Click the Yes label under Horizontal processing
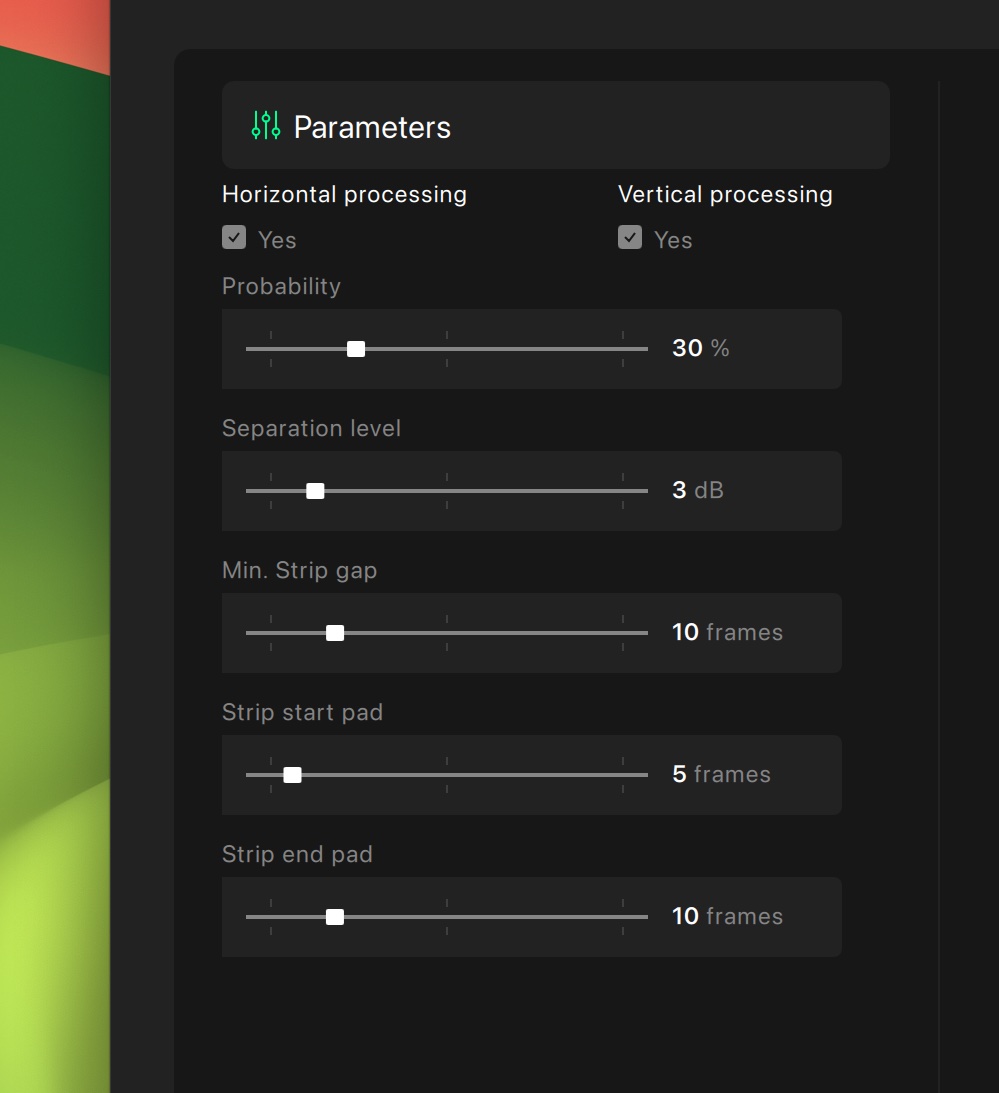The height and width of the screenshot is (1093, 999). coord(277,240)
